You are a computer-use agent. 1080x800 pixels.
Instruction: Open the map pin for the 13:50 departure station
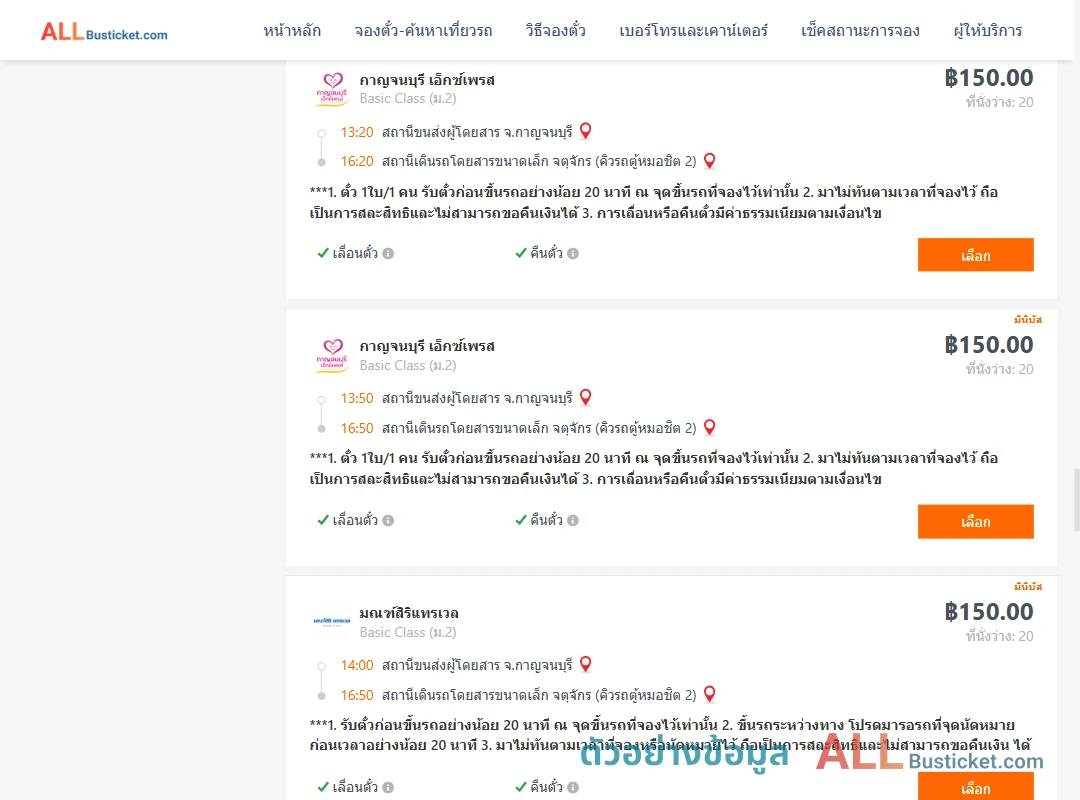pyautogui.click(x=585, y=398)
